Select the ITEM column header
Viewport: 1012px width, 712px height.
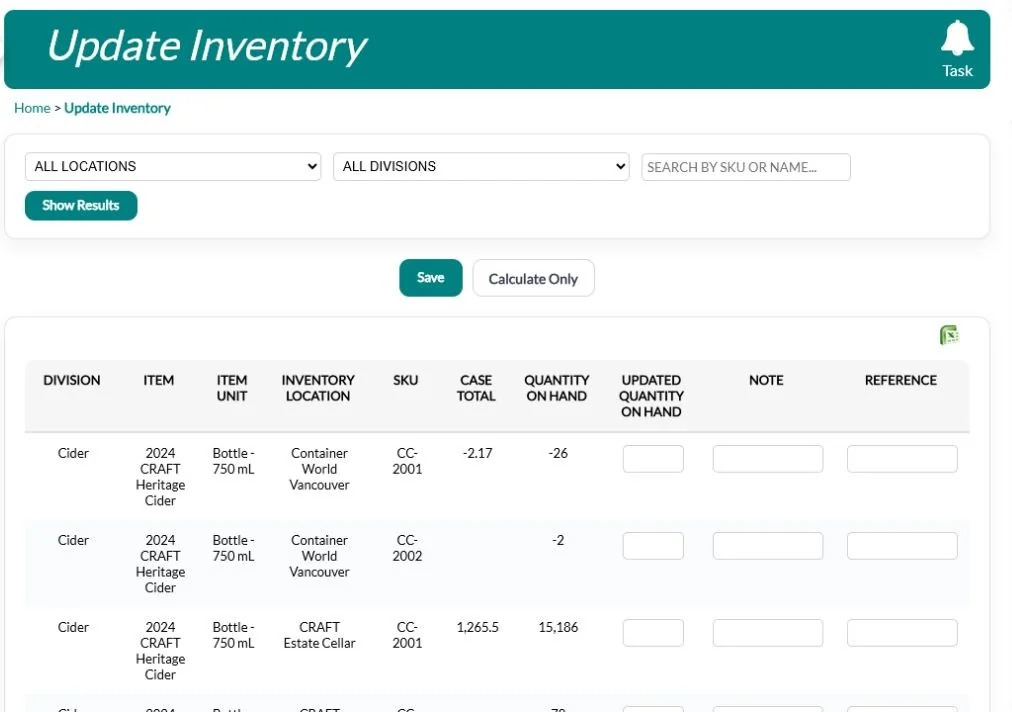point(159,380)
